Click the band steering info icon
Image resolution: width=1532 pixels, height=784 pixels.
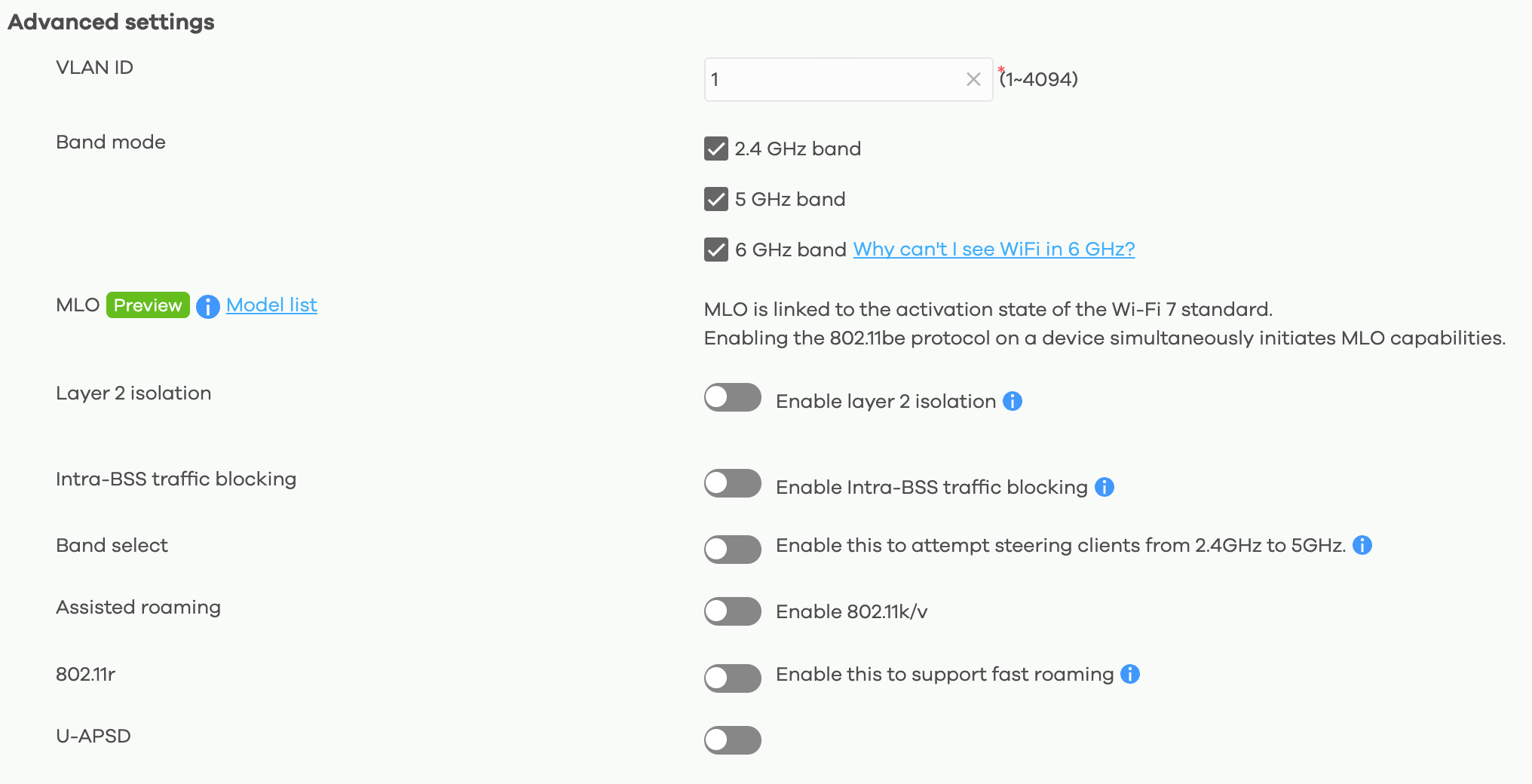point(1362,545)
